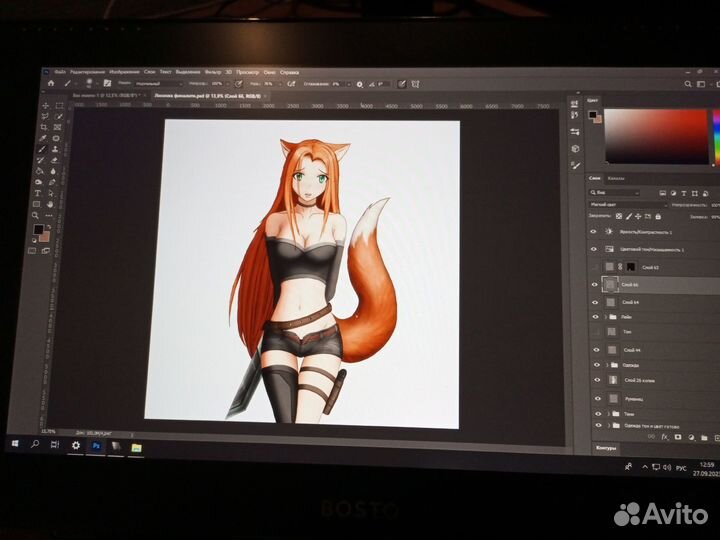Select the Rectangular Marquee tool
Image resolution: width=720 pixels, height=540 pixels.
(x=59, y=106)
